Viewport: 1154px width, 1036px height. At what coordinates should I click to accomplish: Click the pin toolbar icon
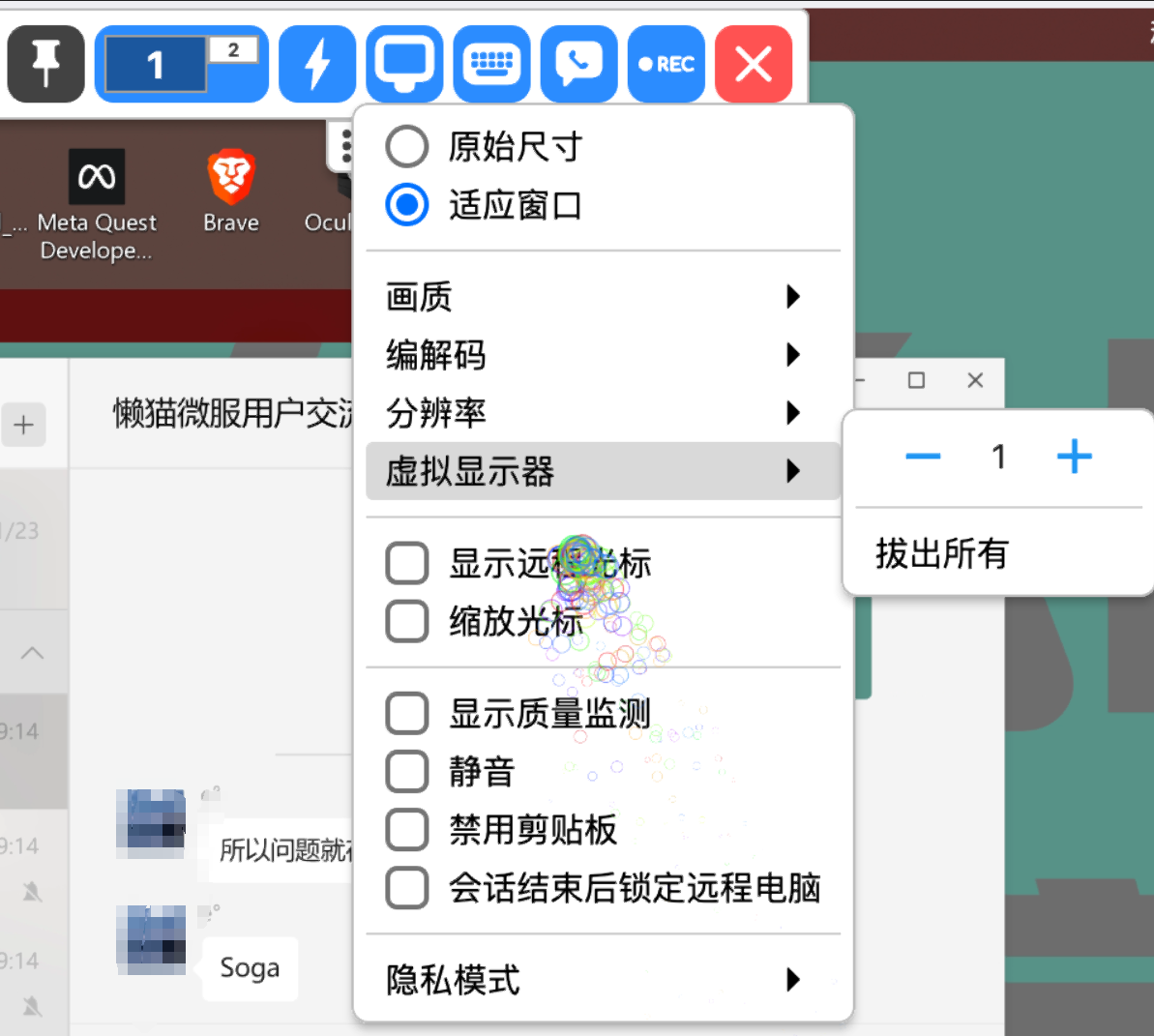click(x=45, y=64)
